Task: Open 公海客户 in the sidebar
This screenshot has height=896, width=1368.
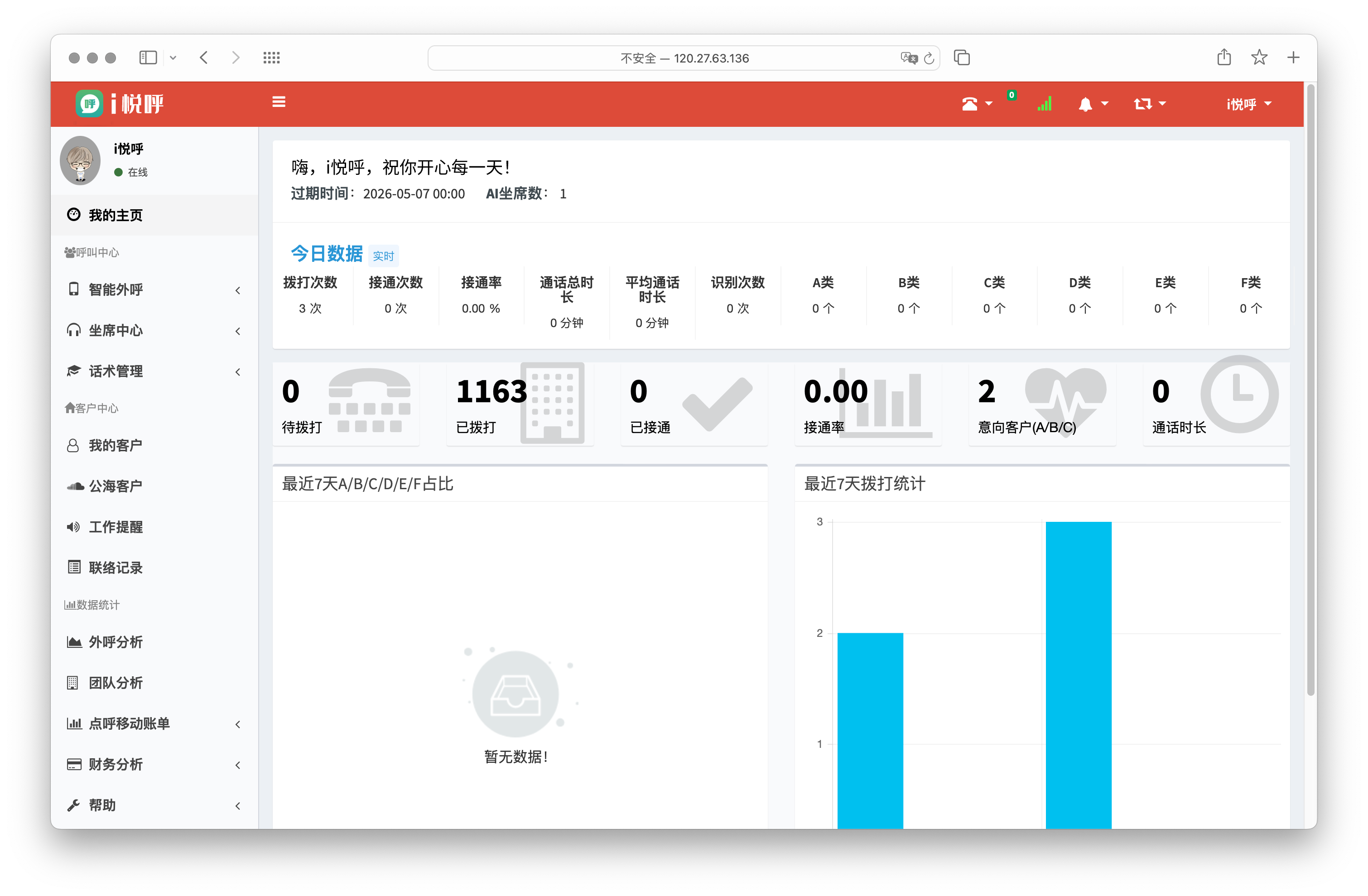Action: 116,486
